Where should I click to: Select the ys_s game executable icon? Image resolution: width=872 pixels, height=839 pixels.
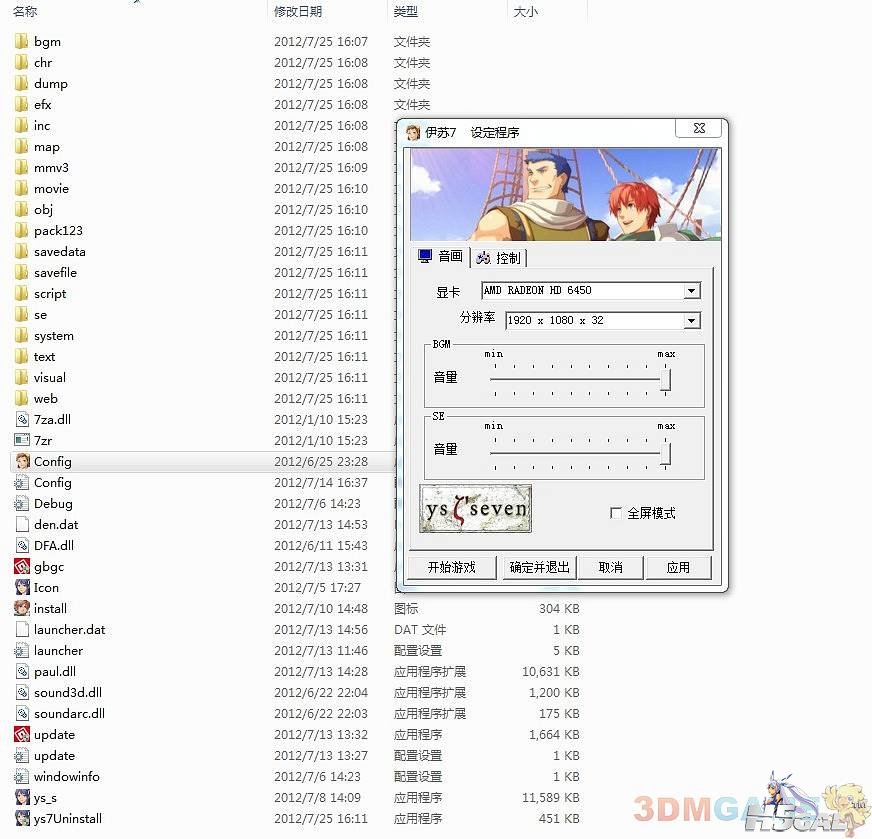pyautogui.click(x=22, y=798)
